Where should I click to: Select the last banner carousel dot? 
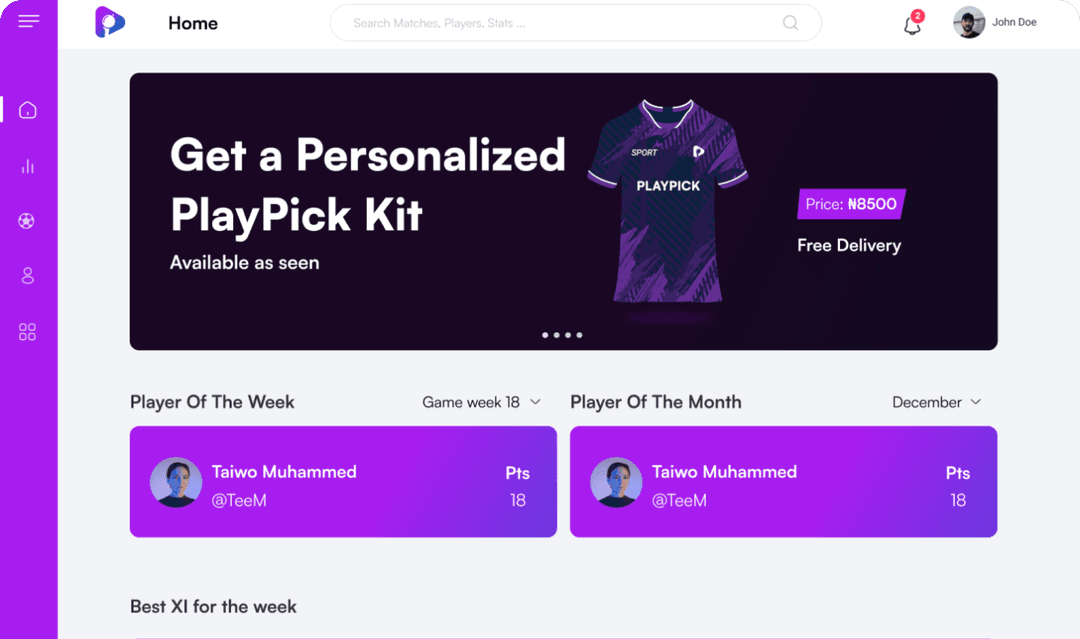(x=579, y=335)
